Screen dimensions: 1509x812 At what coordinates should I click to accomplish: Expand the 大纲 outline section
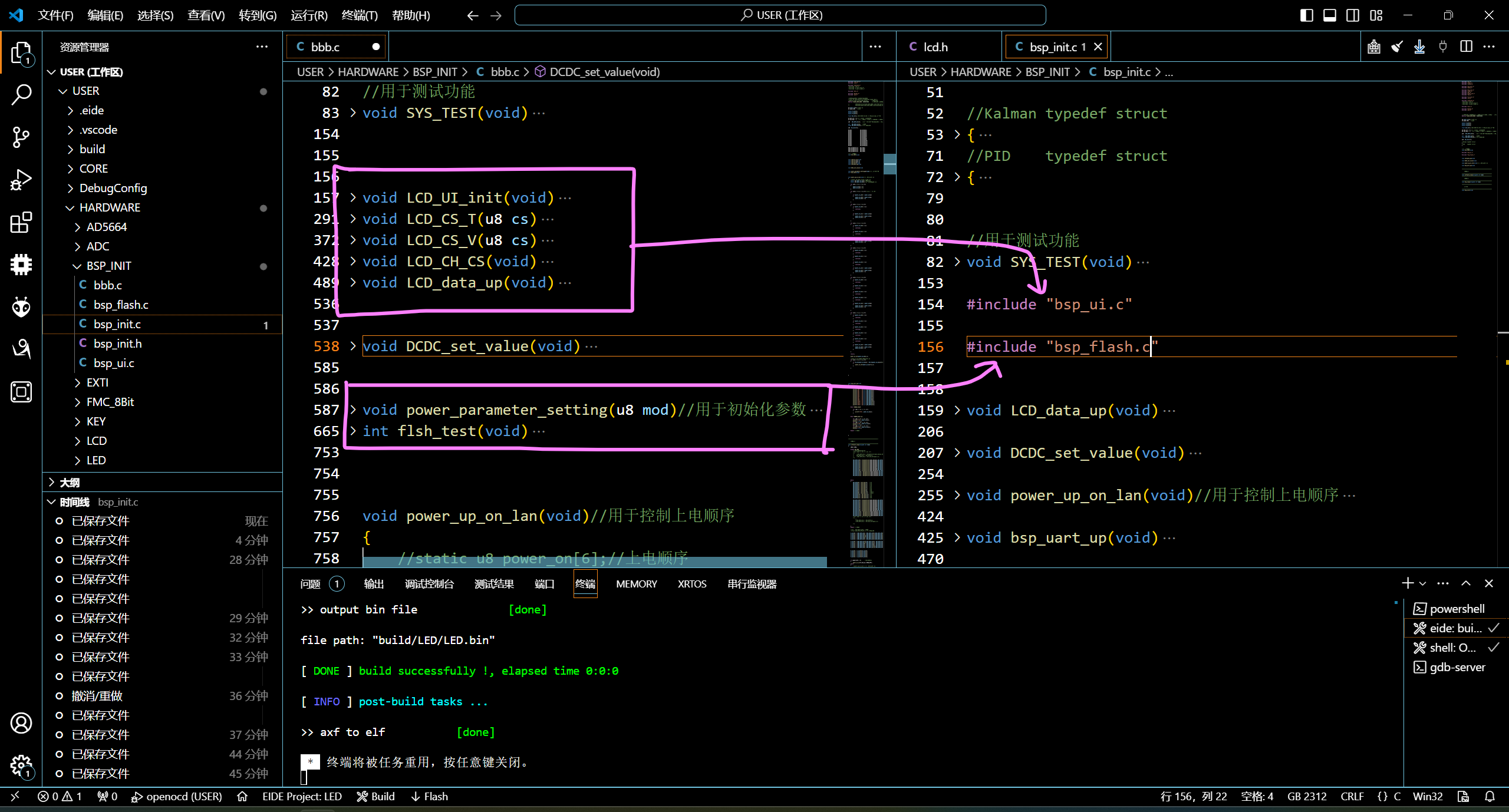point(162,483)
